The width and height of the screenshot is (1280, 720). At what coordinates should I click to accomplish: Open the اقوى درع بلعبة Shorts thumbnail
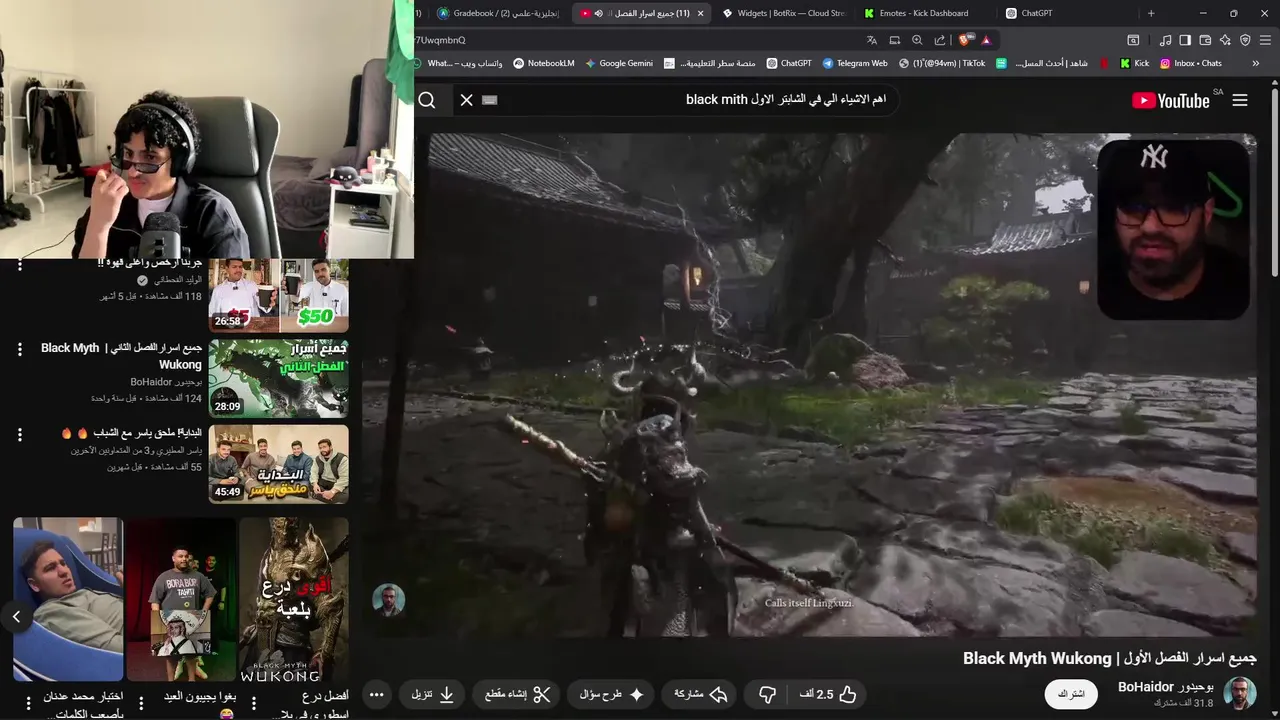[294, 599]
